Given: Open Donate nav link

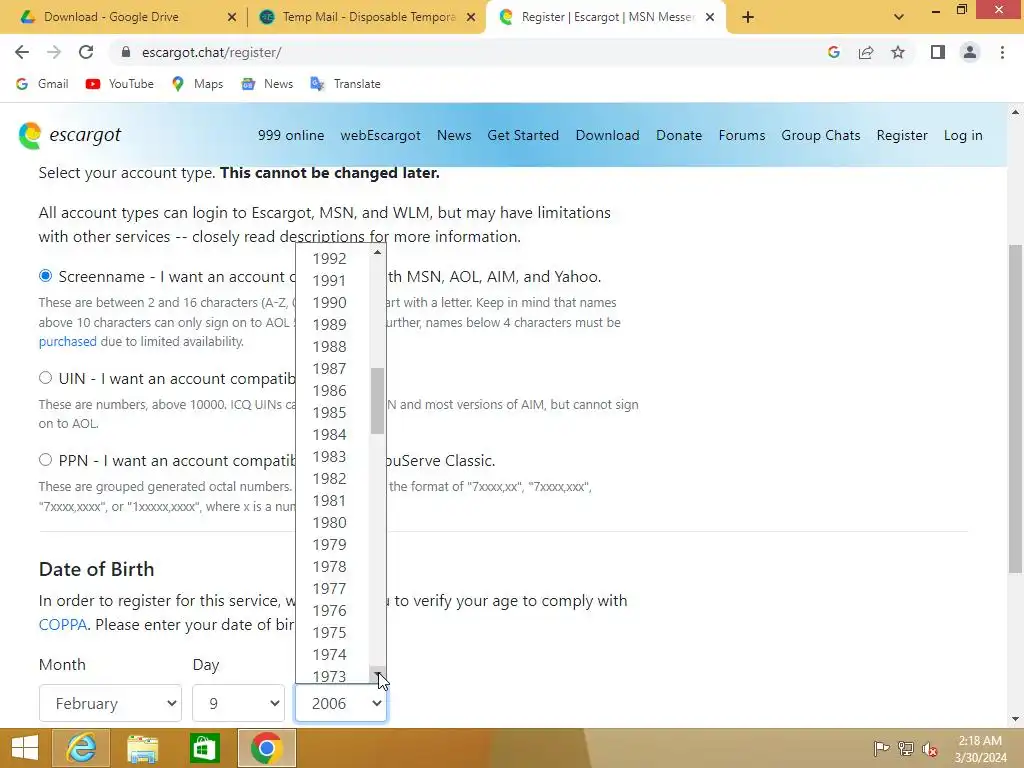Looking at the screenshot, I should (x=679, y=135).
